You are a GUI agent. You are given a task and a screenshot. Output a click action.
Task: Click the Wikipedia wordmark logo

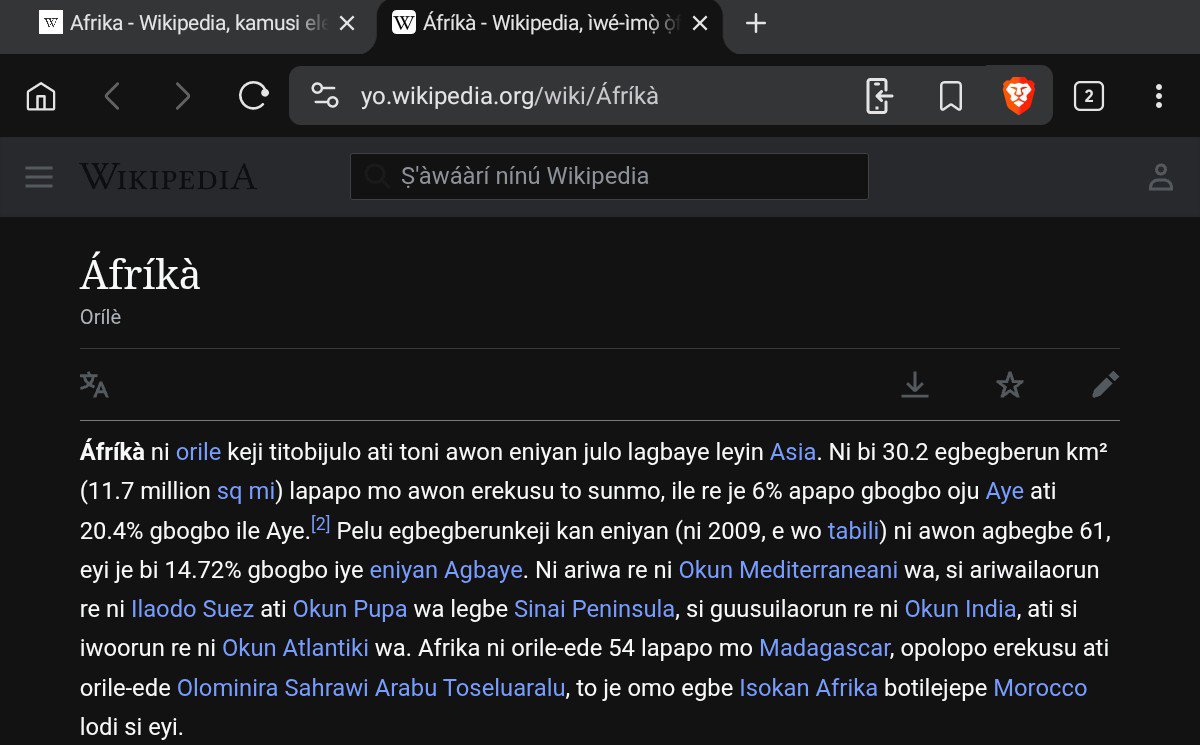(x=168, y=177)
